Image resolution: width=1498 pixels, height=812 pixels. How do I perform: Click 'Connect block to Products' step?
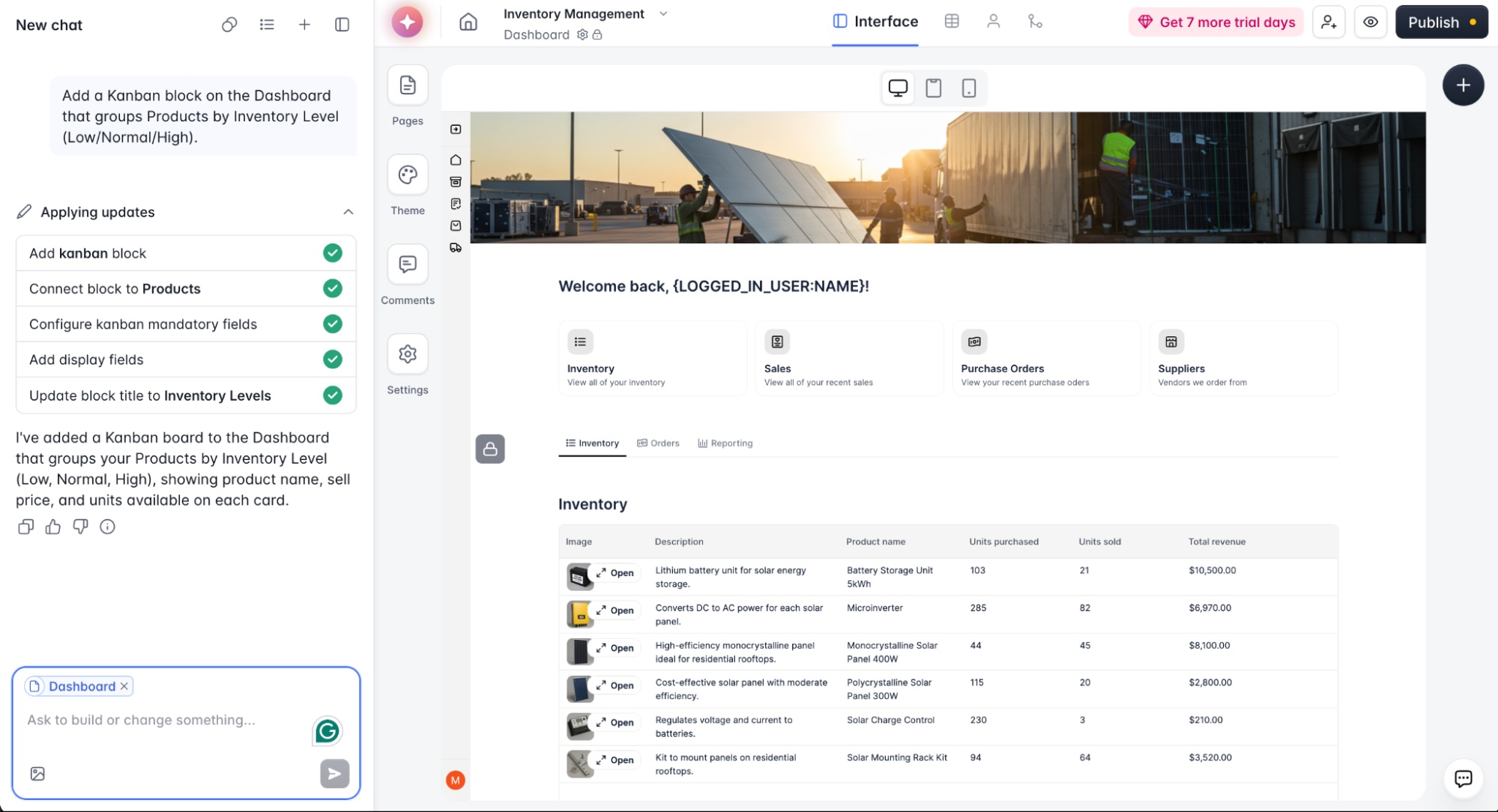coord(186,288)
